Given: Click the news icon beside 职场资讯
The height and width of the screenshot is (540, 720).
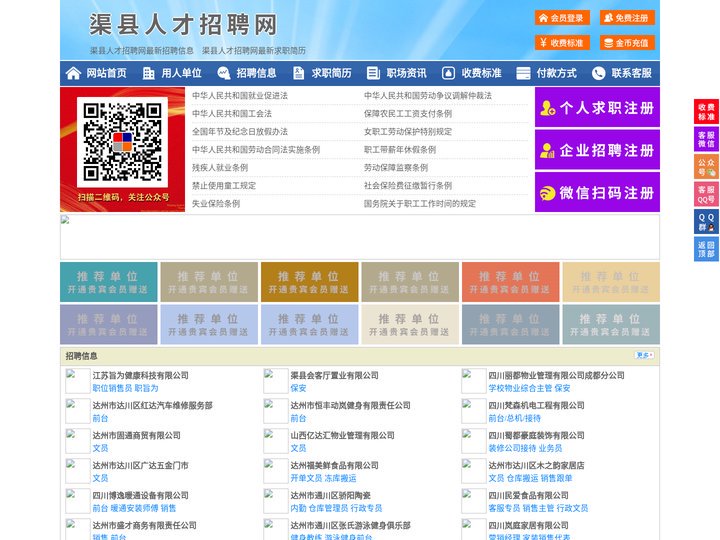Looking at the screenshot, I should [373, 73].
